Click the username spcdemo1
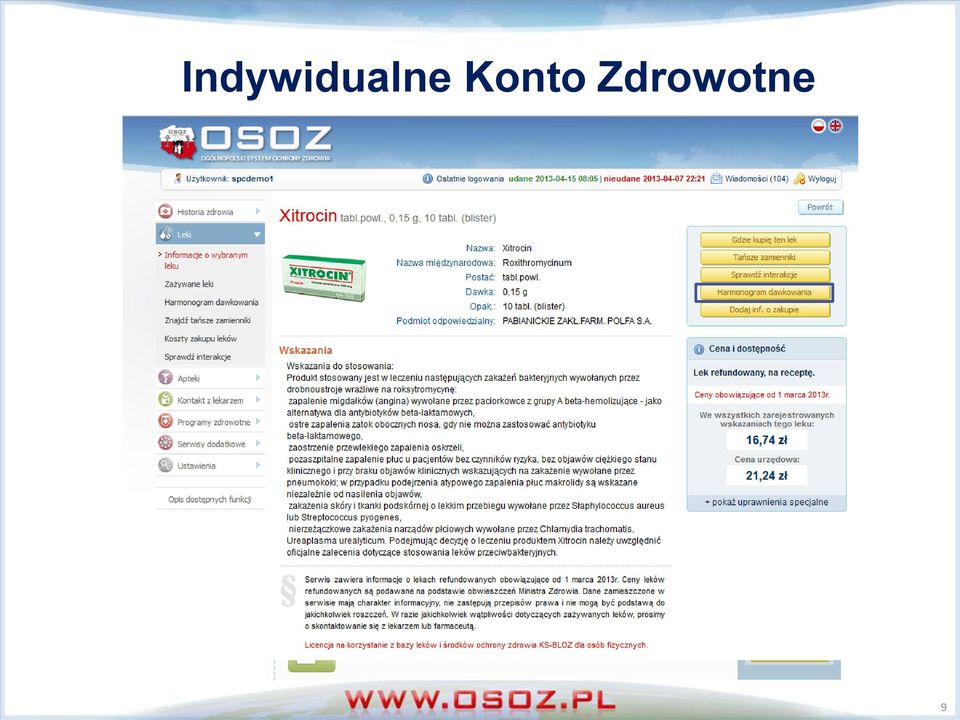 (252, 179)
